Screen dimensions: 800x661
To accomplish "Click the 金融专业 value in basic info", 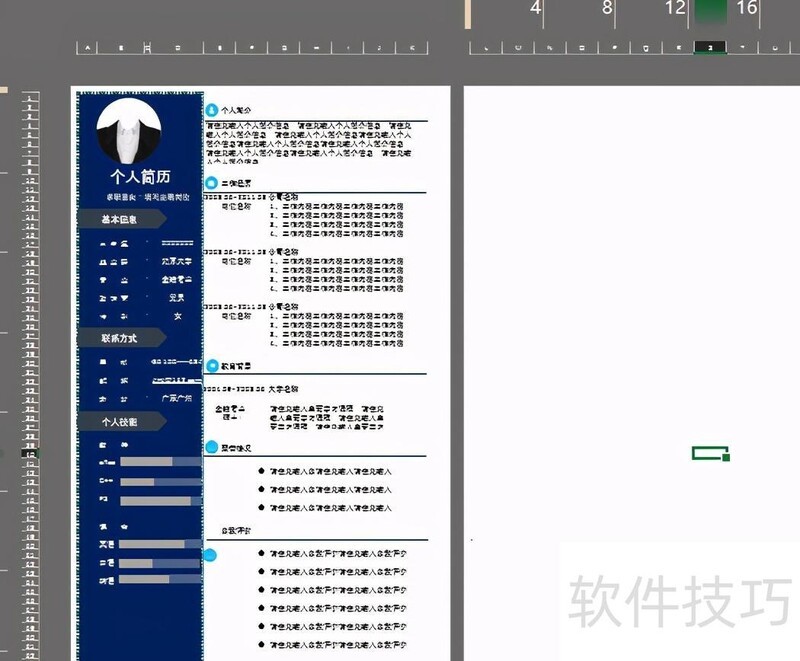I will pyautogui.click(x=177, y=280).
